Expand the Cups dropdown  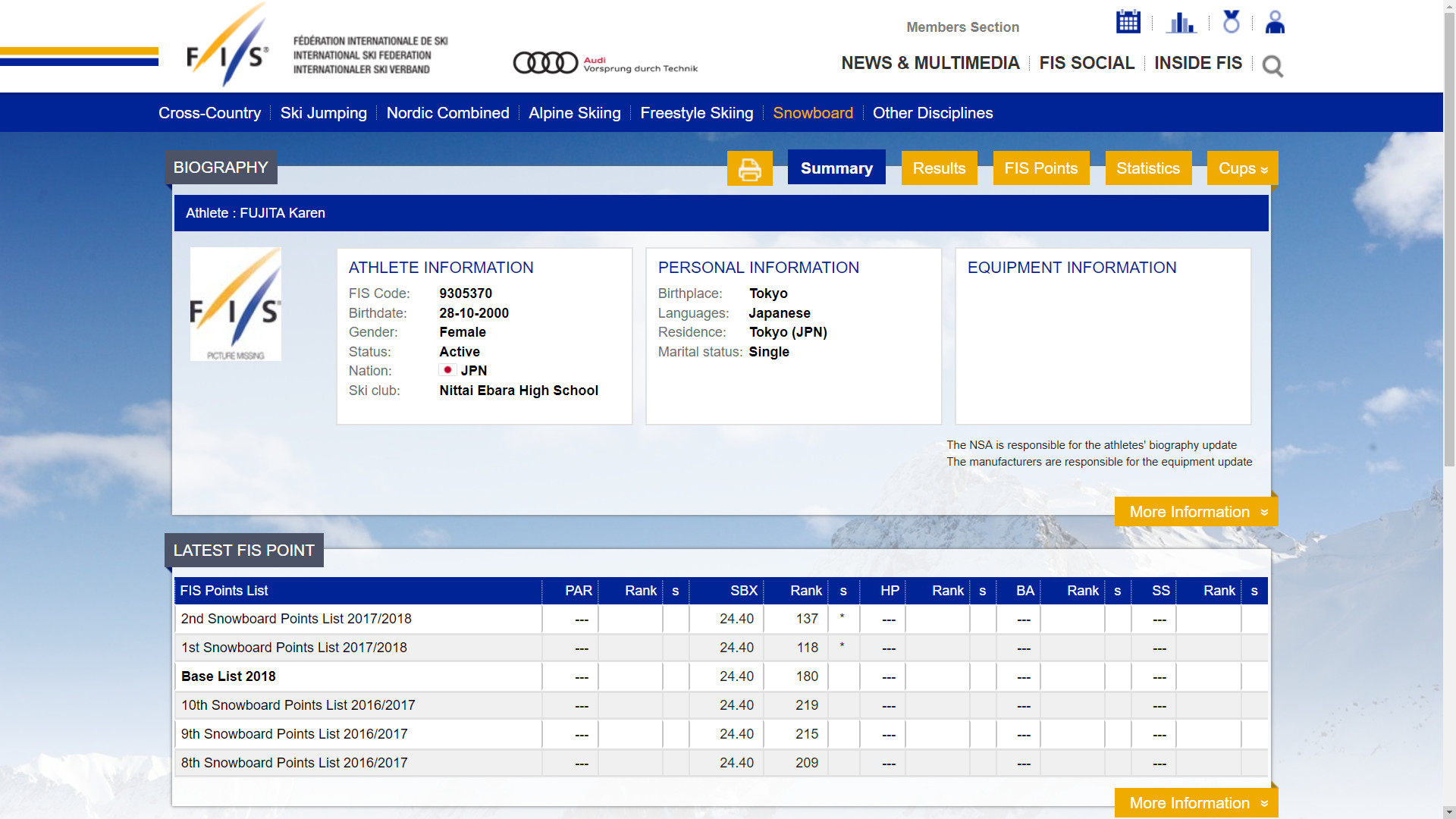point(1241,168)
